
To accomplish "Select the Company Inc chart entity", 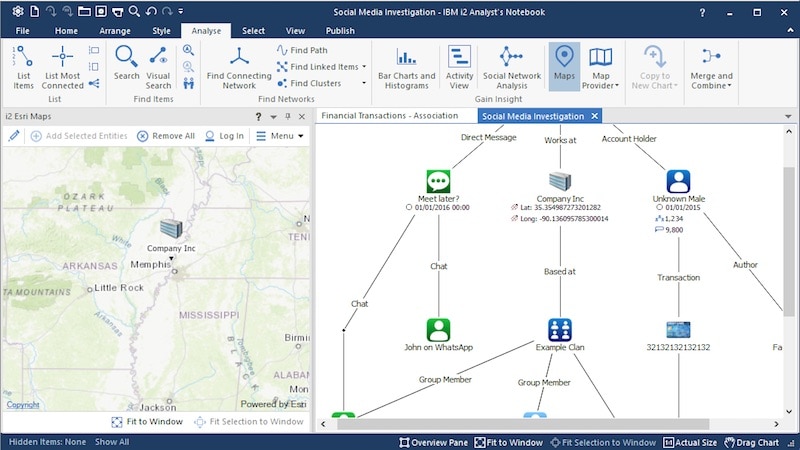I will tap(560, 182).
